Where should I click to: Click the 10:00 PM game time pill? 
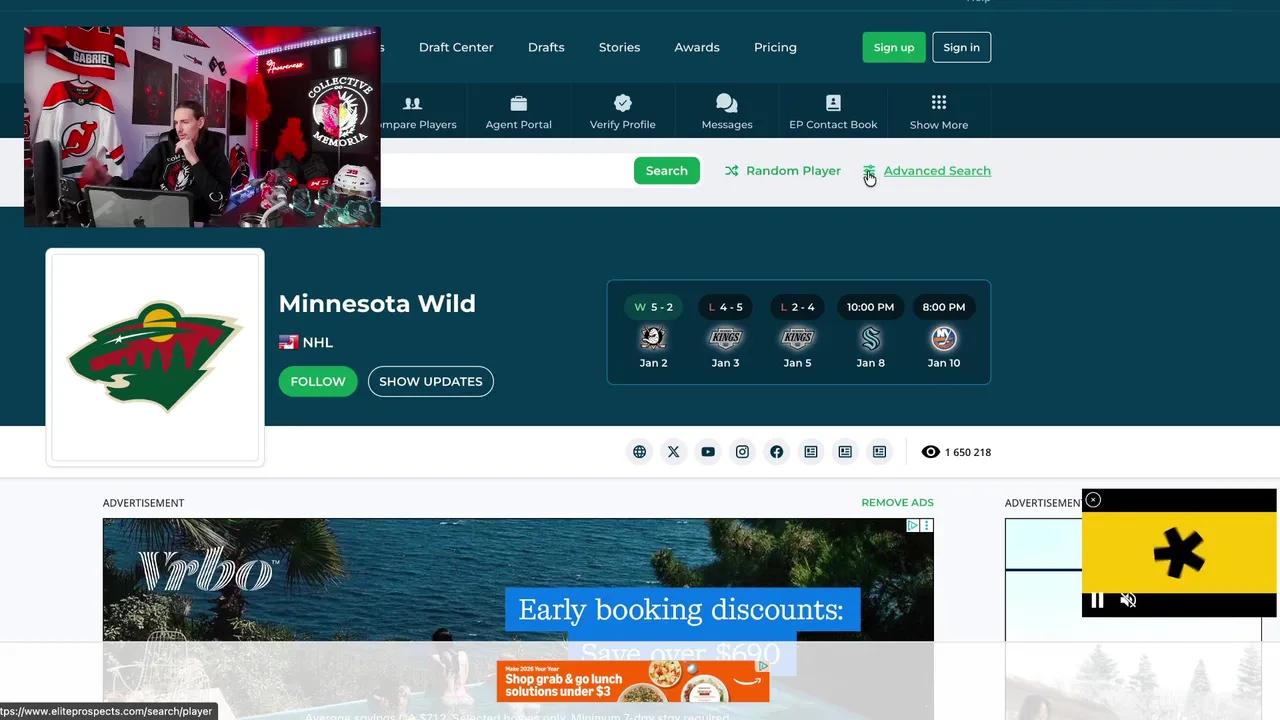(871, 307)
